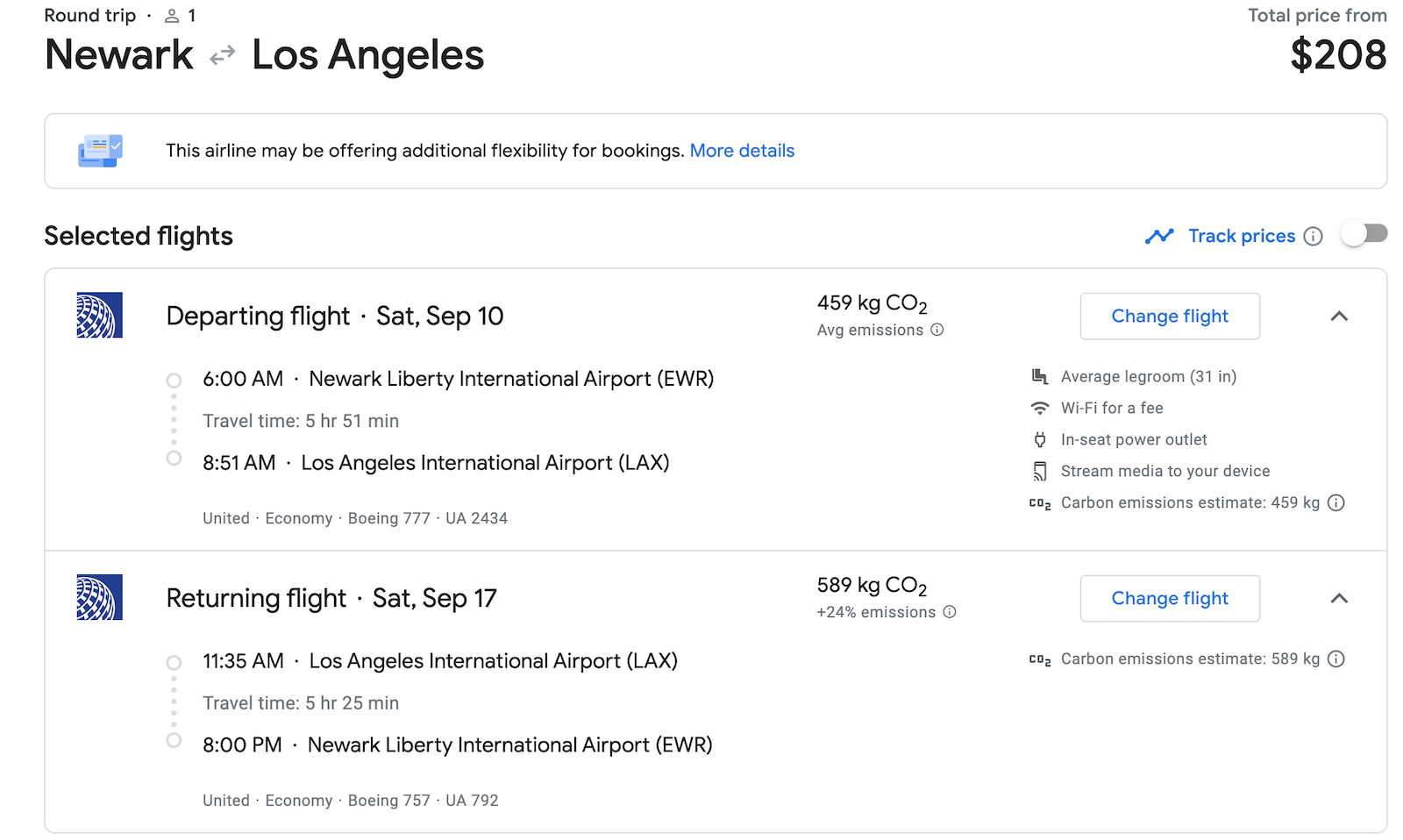Click the Track prices trend-line icon

tap(1159, 236)
